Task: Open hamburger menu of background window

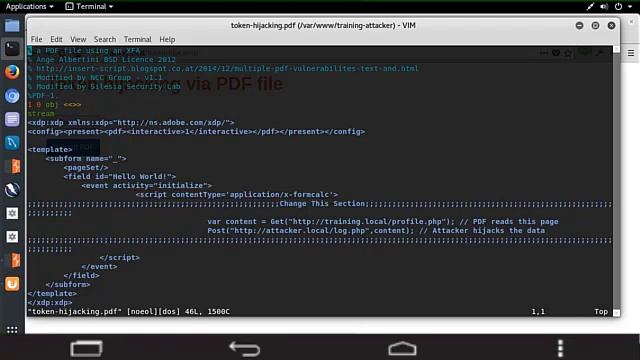Action: point(631,53)
